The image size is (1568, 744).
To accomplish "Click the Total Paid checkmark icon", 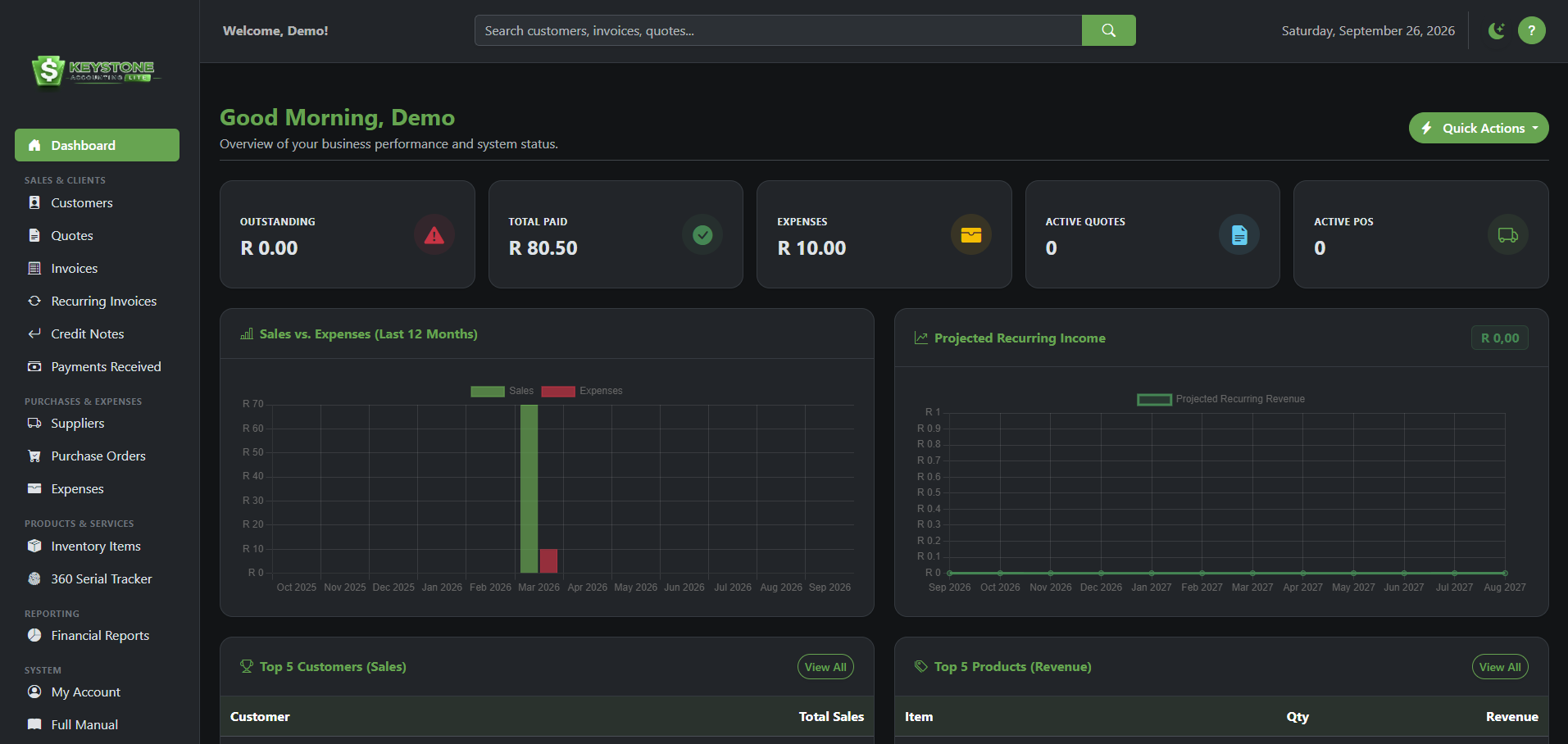I will (x=702, y=235).
